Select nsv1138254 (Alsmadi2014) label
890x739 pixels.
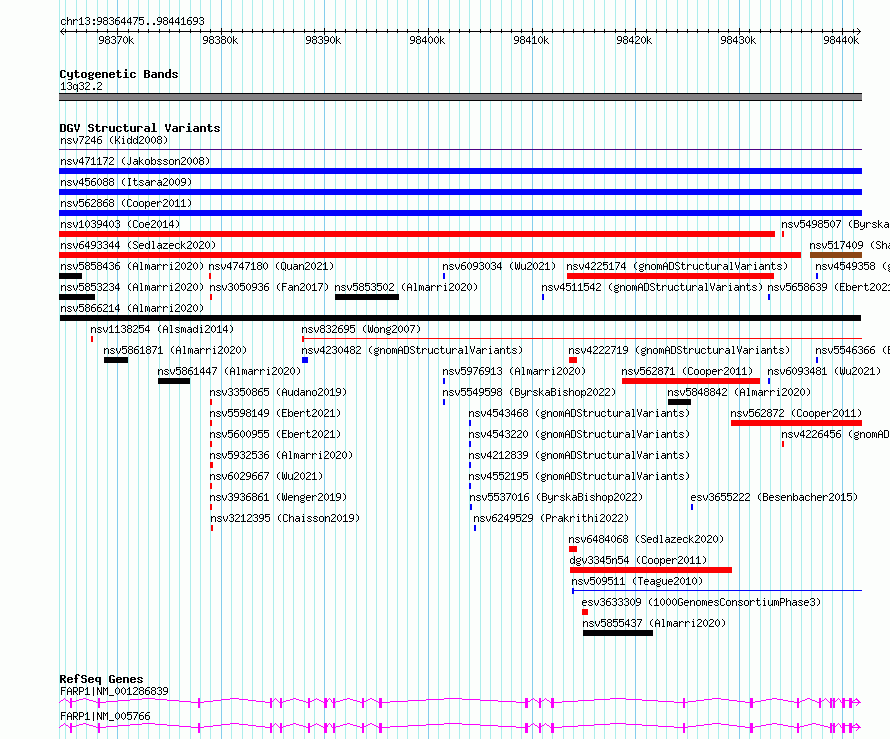(162, 329)
